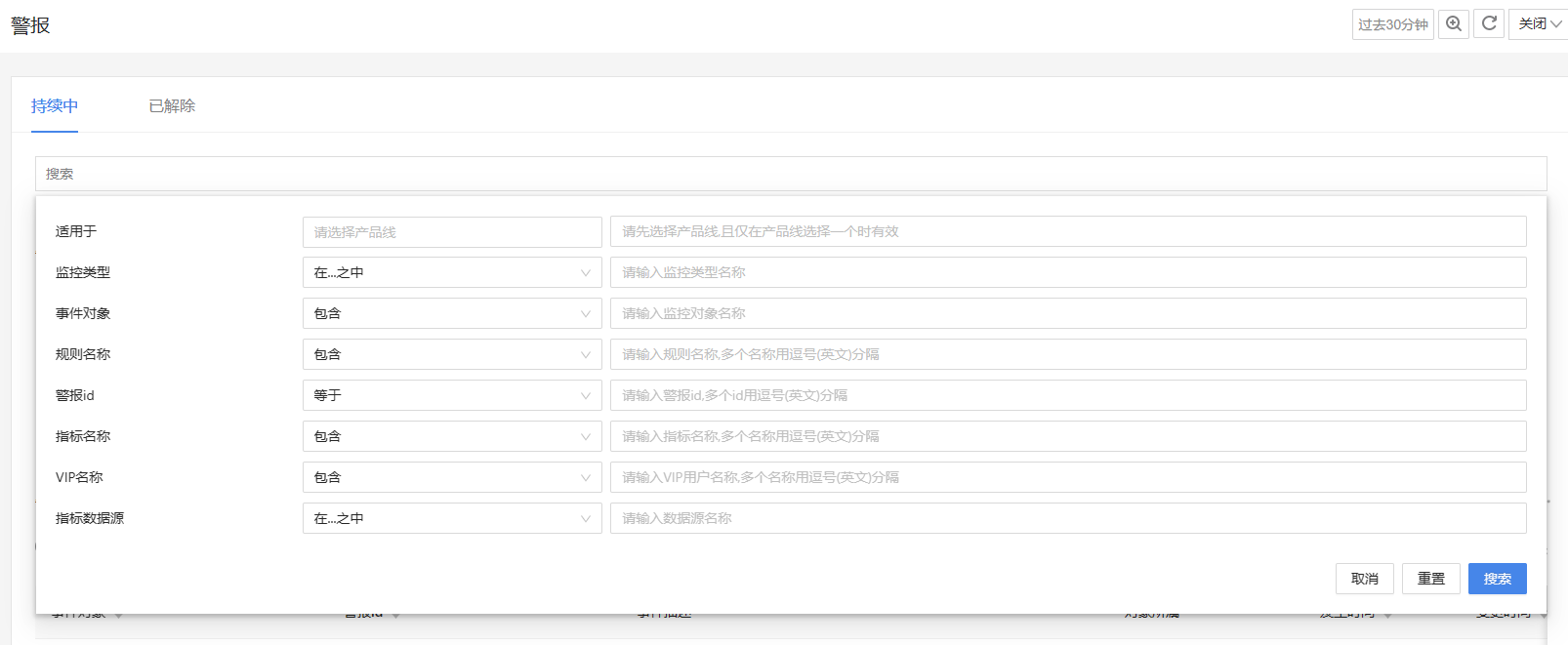Click the 请输入规则名称 input field
Viewport: 1568px width, 645px height.
[x=1068, y=355]
